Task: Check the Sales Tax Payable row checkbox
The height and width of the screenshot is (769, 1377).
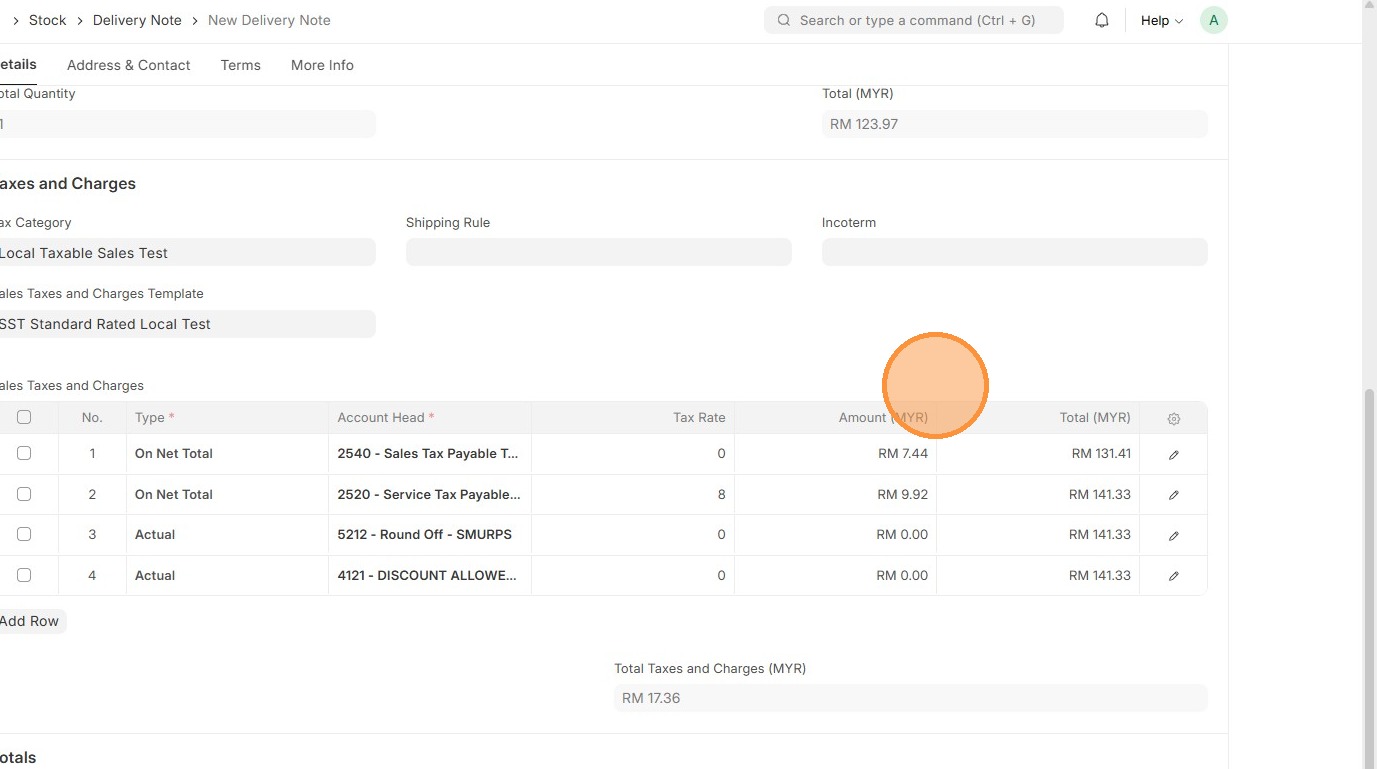Action: tap(24, 453)
